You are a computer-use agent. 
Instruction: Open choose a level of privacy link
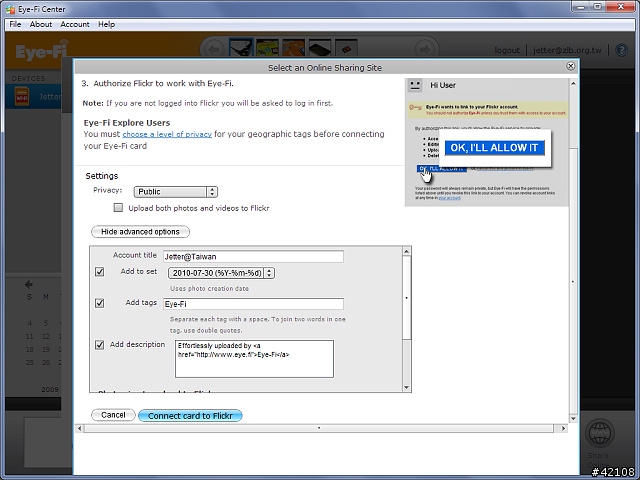pyautogui.click(x=167, y=134)
